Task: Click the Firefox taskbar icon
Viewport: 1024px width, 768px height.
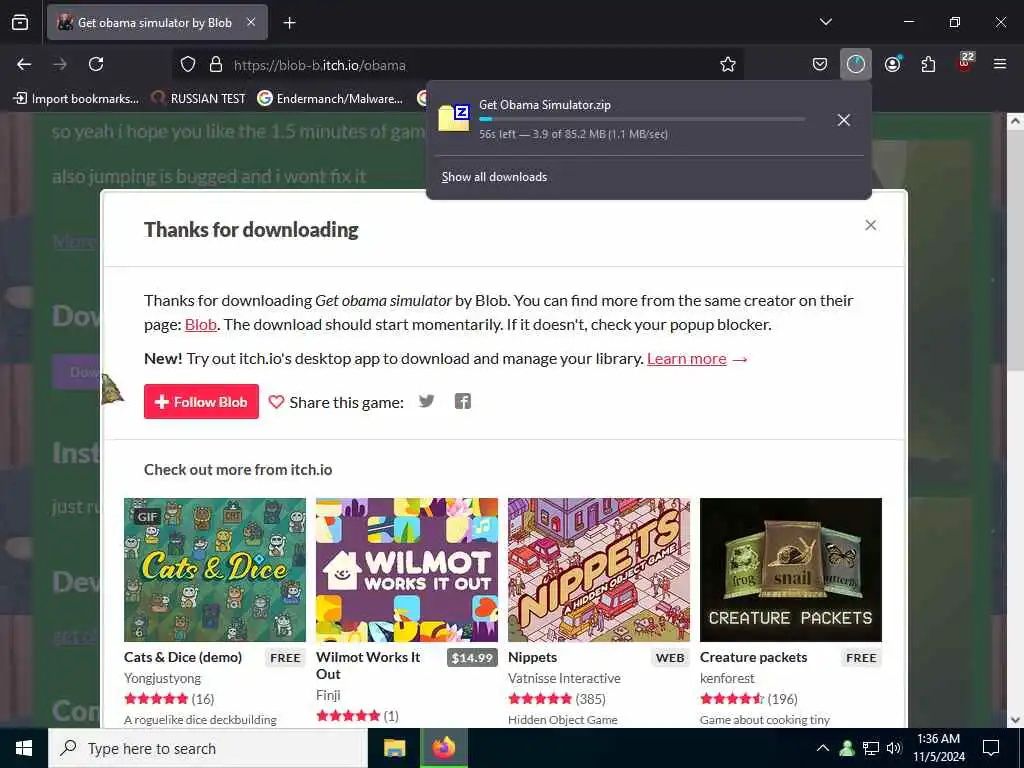Action: pos(444,748)
